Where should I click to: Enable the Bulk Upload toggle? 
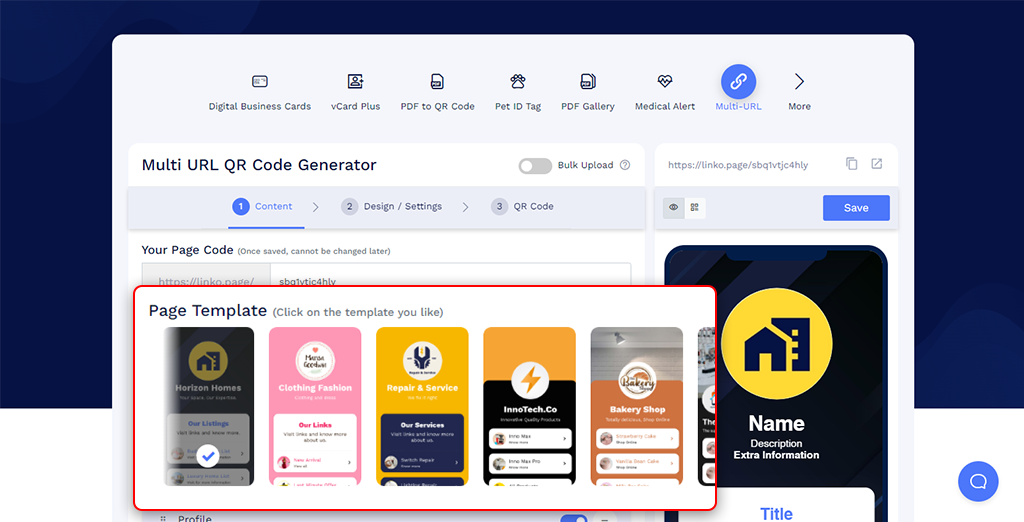(535, 166)
